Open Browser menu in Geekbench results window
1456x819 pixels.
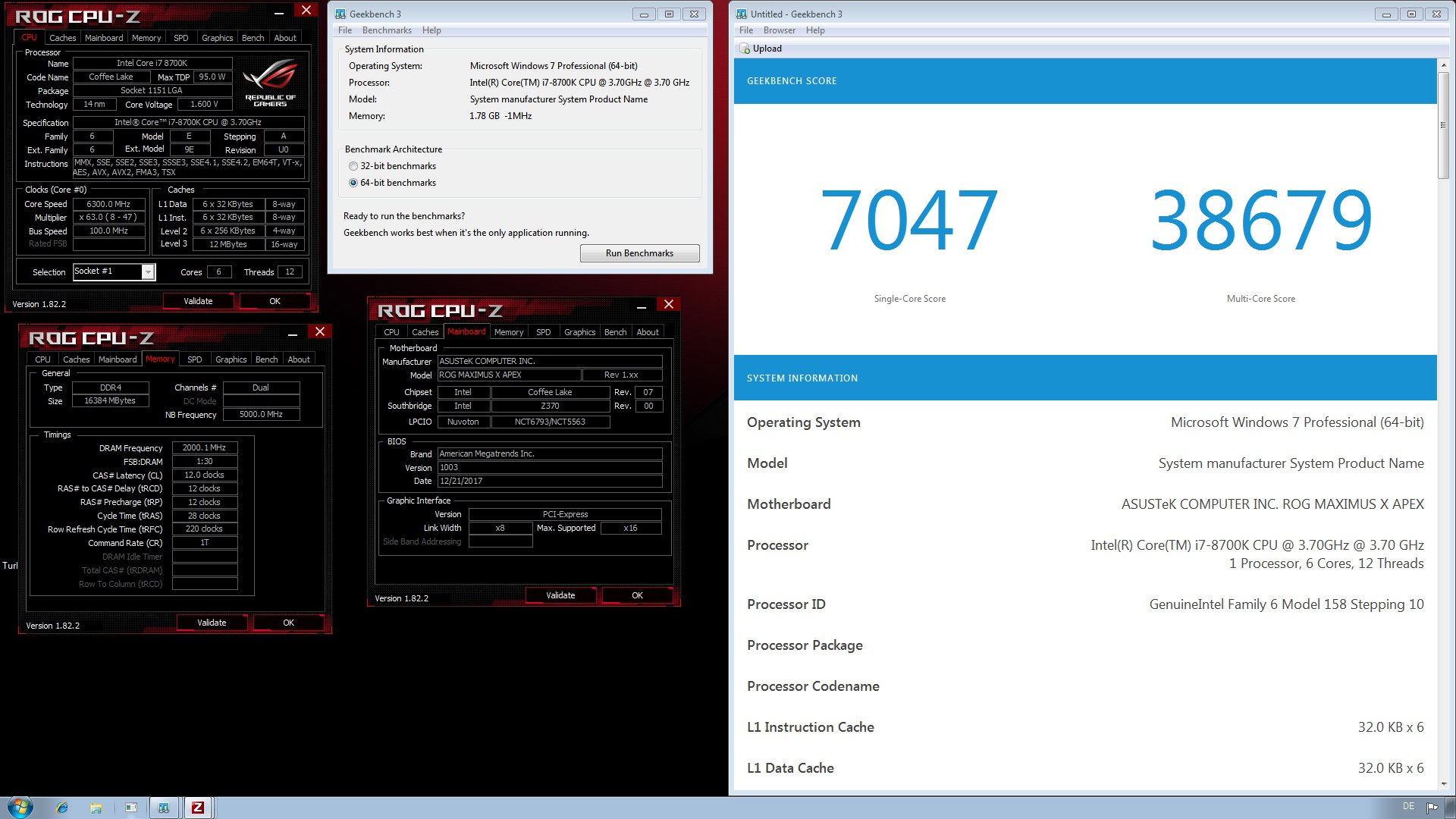point(780,30)
